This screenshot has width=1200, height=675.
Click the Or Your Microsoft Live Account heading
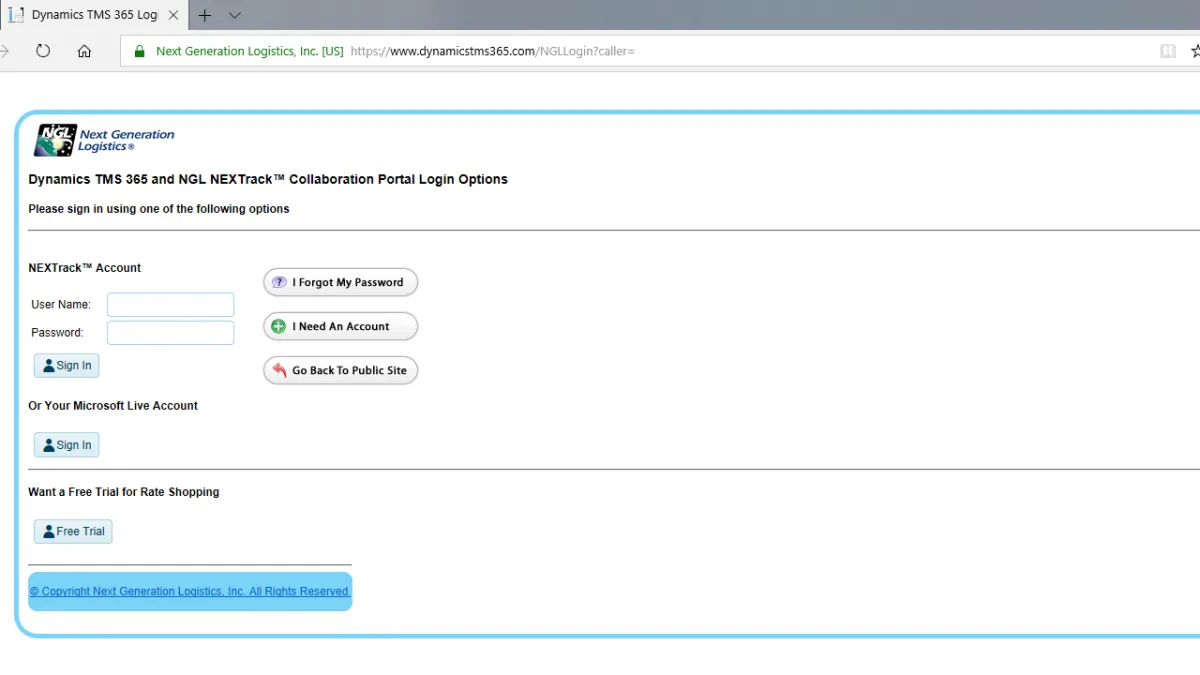click(x=113, y=406)
